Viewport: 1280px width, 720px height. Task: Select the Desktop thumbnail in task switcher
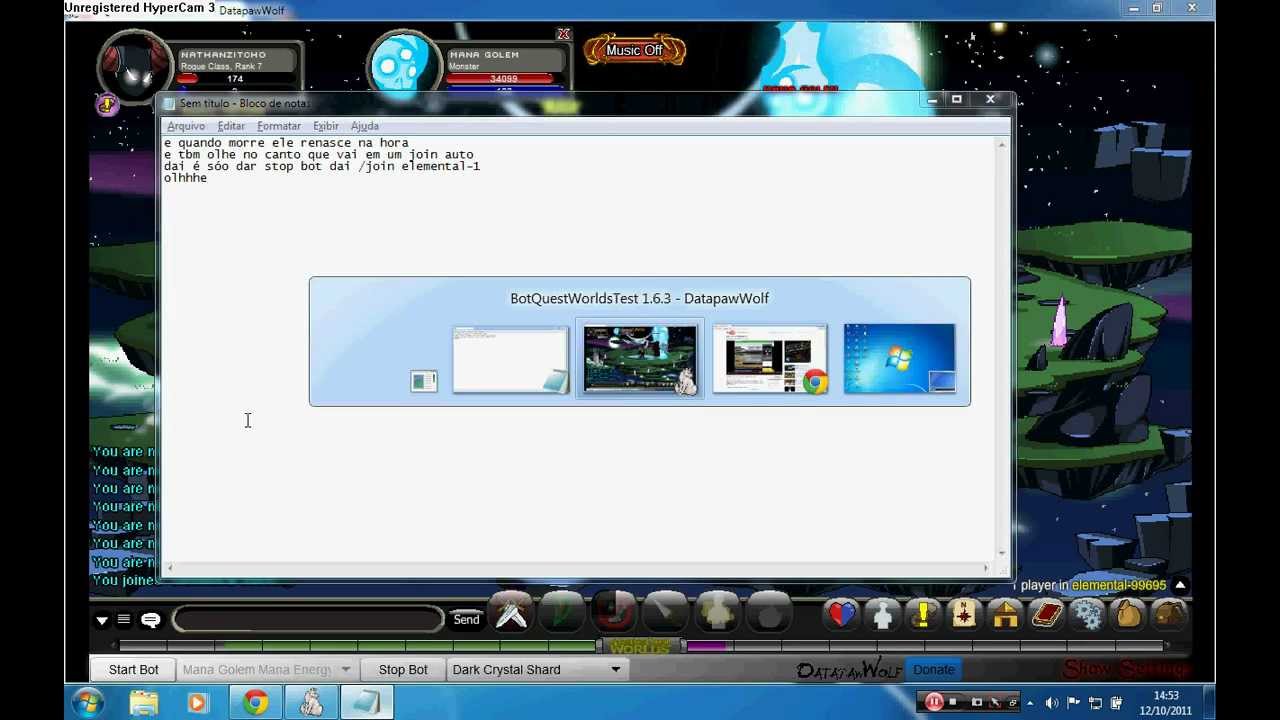click(x=899, y=359)
